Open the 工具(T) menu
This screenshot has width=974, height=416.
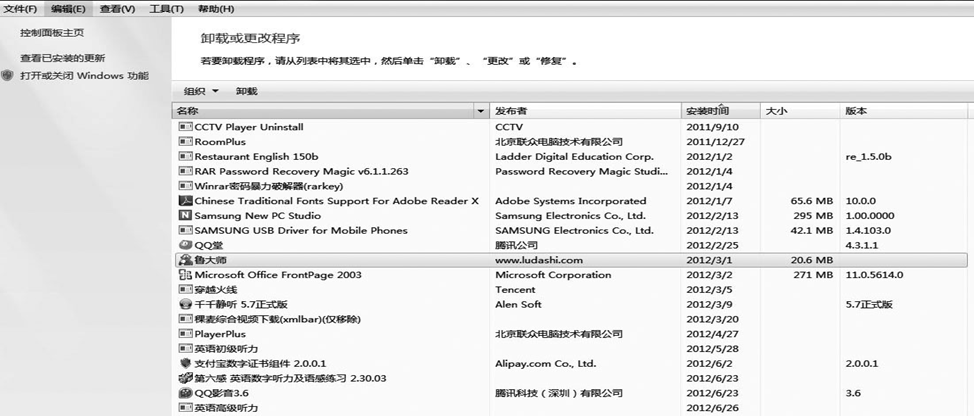(x=166, y=9)
